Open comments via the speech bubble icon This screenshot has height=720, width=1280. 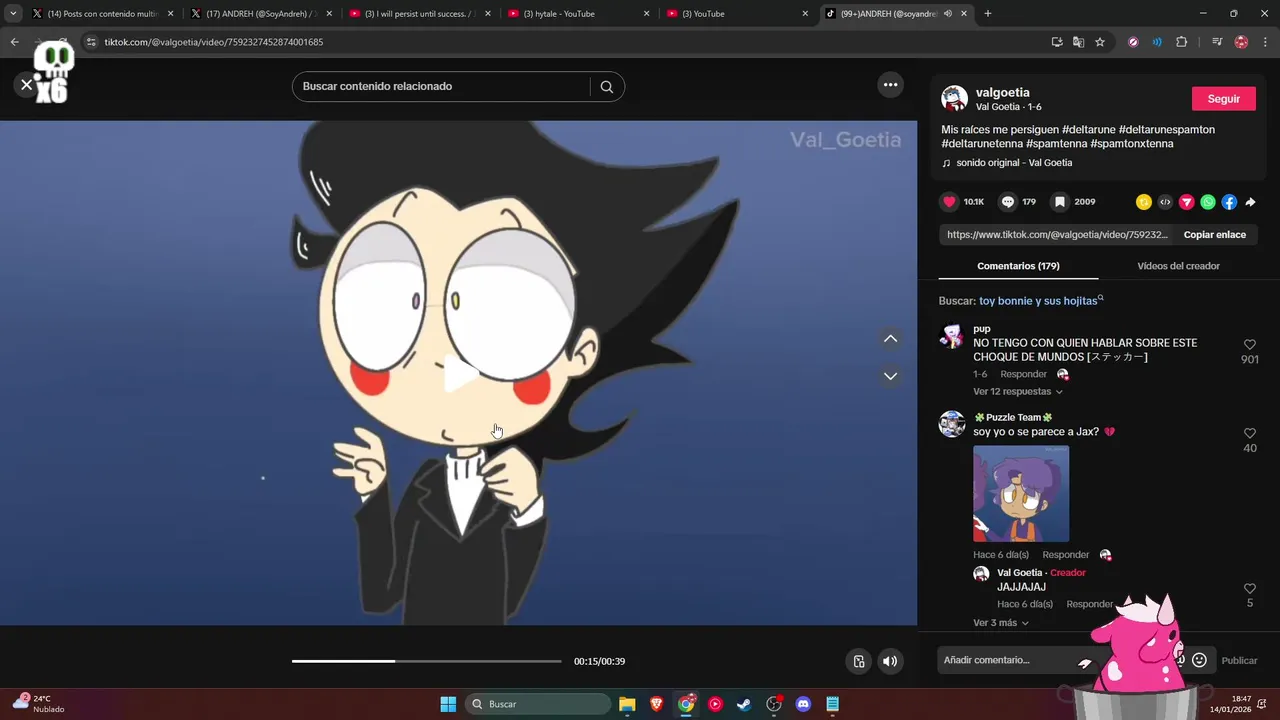(x=1008, y=202)
